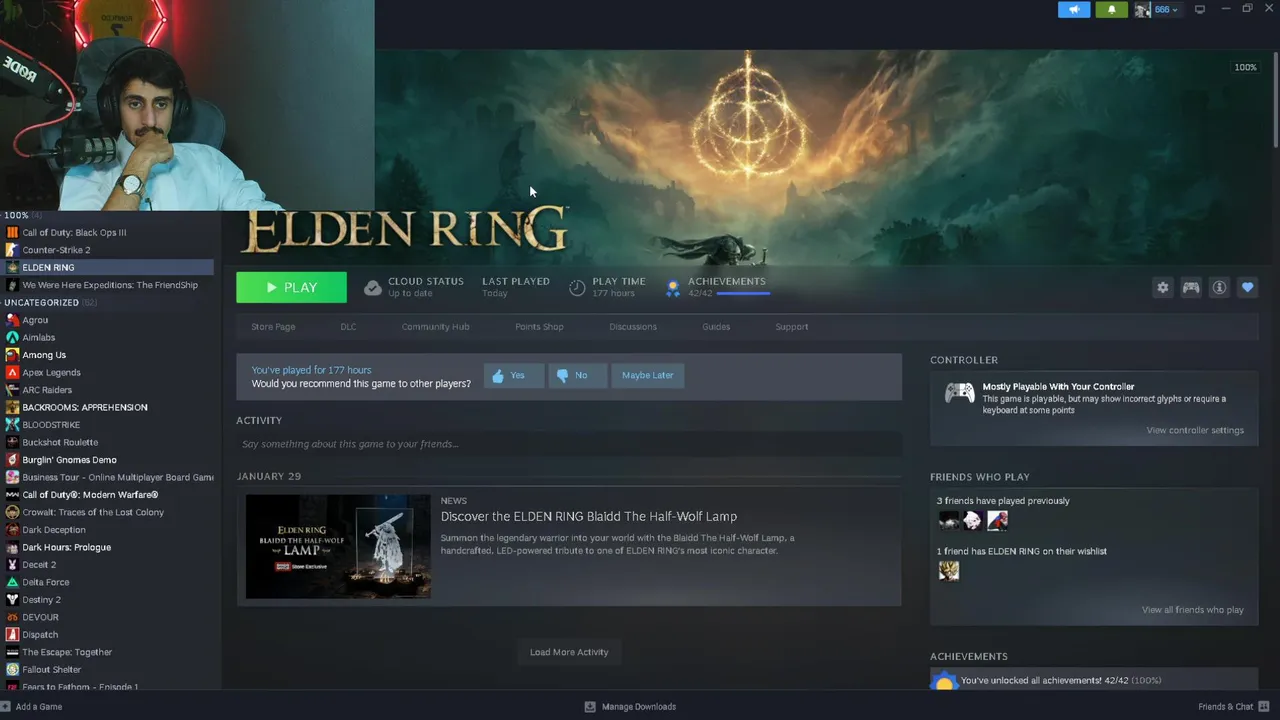This screenshot has height=720, width=1280.
Task: Select Call of Duty: Modern Warfare
Action: pyautogui.click(x=90, y=495)
